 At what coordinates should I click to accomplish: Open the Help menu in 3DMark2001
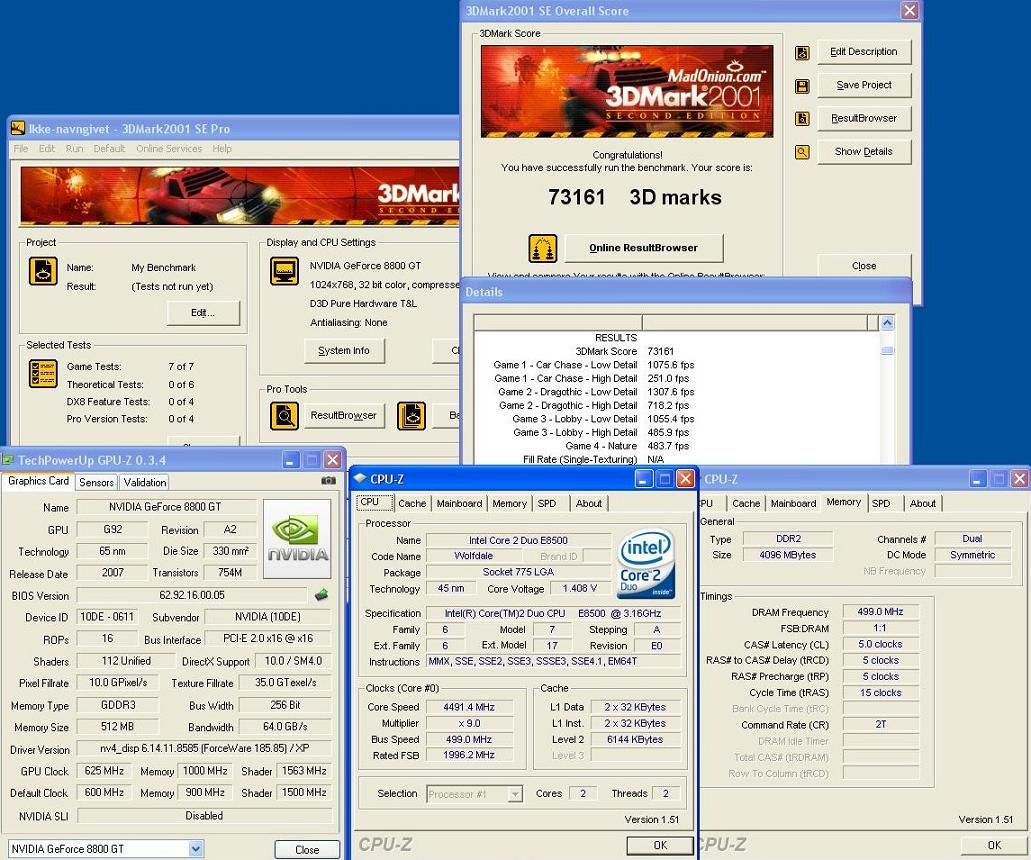pos(222,149)
